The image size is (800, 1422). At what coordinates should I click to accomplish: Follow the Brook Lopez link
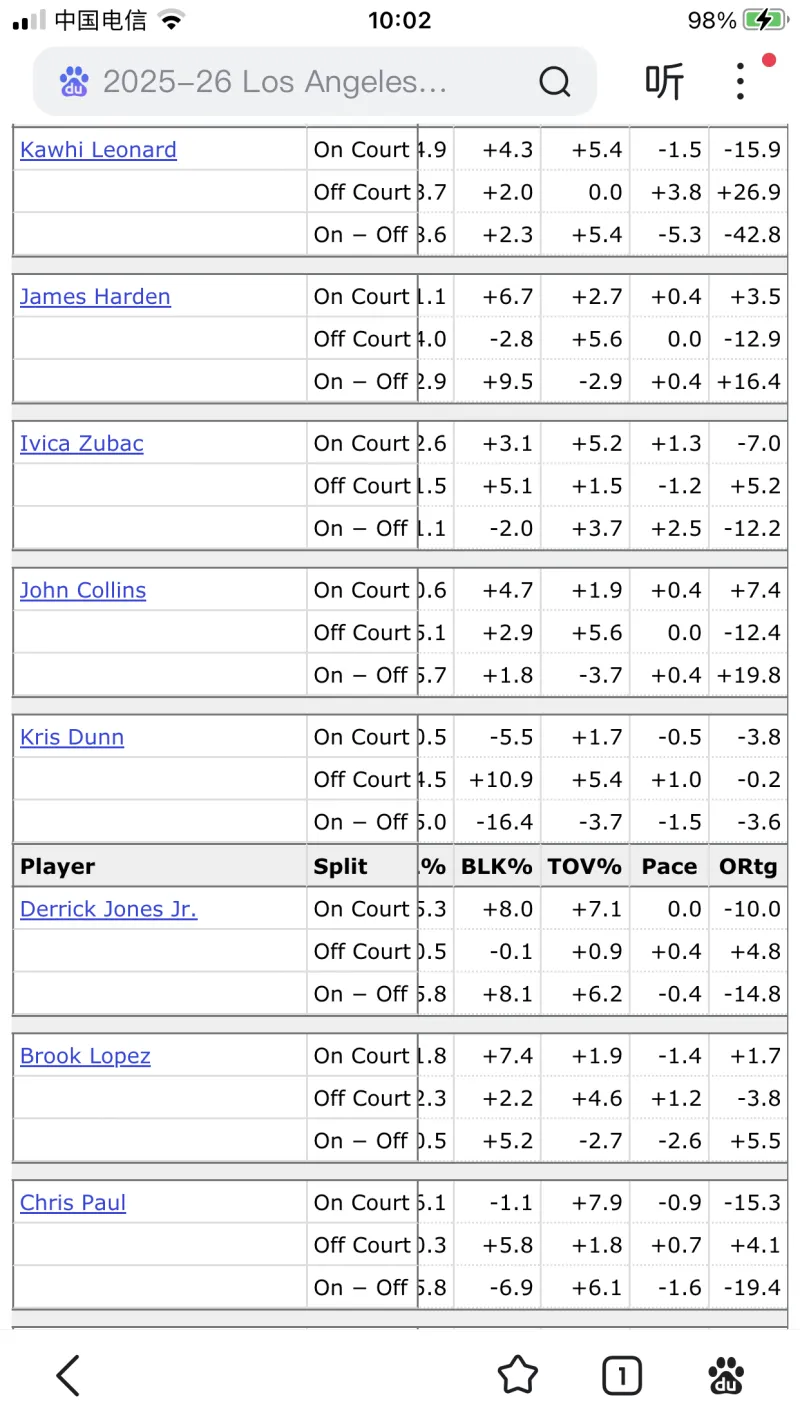pyautogui.click(x=85, y=1056)
